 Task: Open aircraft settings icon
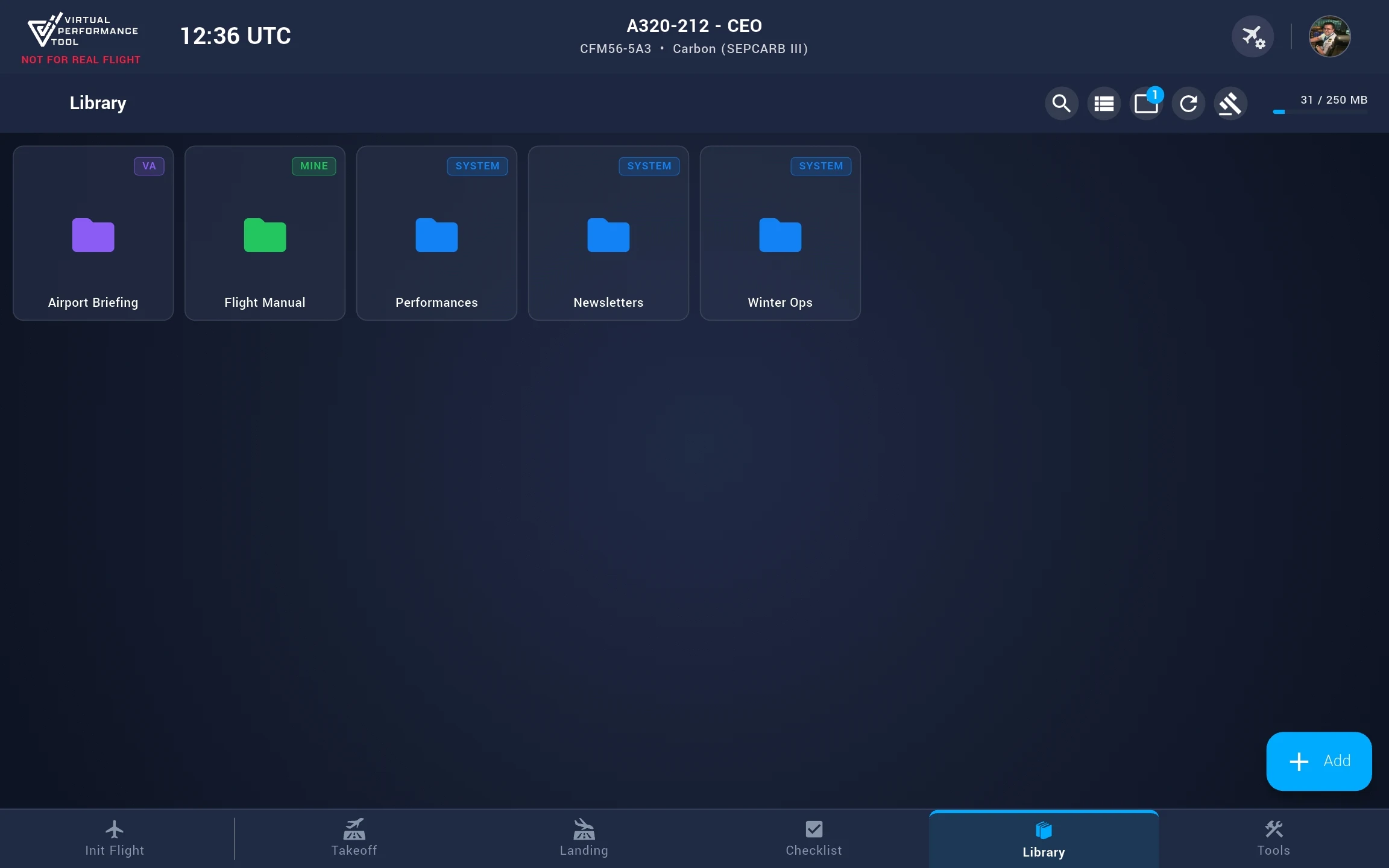[x=1253, y=36]
